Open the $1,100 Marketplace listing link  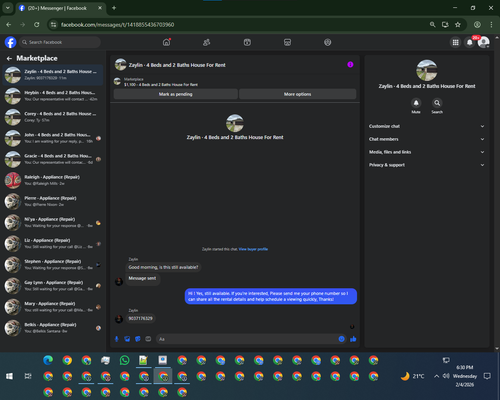(x=161, y=85)
